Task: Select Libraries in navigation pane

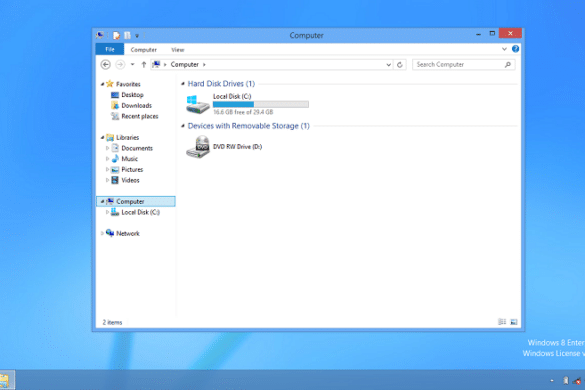Action: point(127,138)
